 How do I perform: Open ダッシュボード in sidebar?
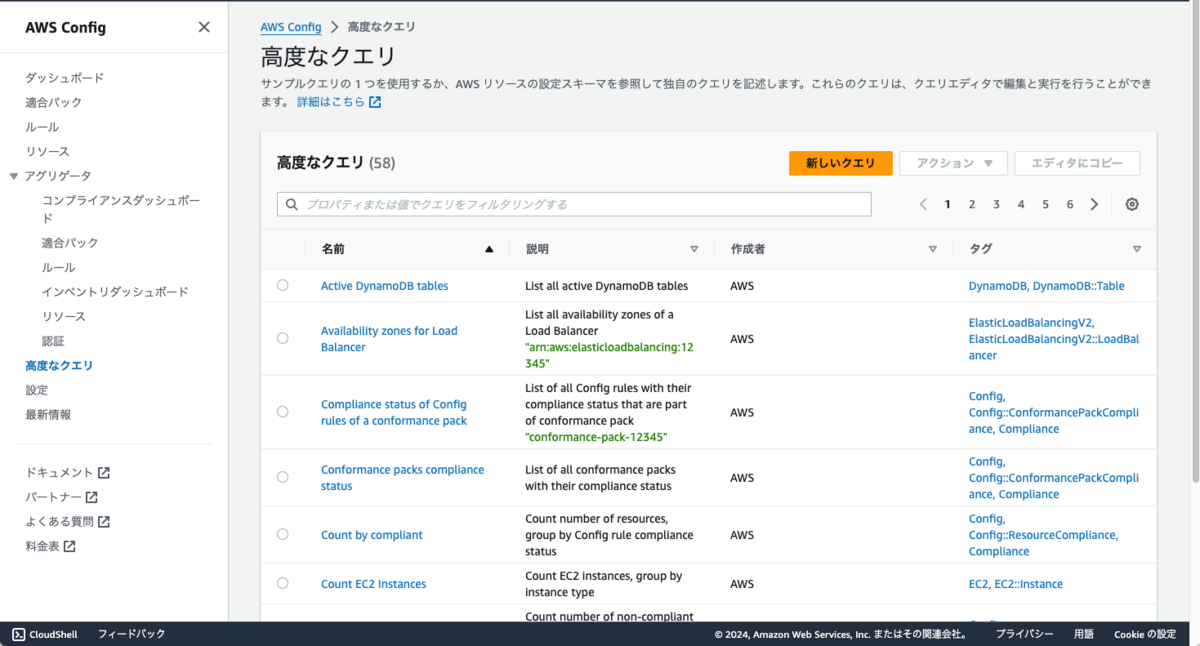click(64, 78)
